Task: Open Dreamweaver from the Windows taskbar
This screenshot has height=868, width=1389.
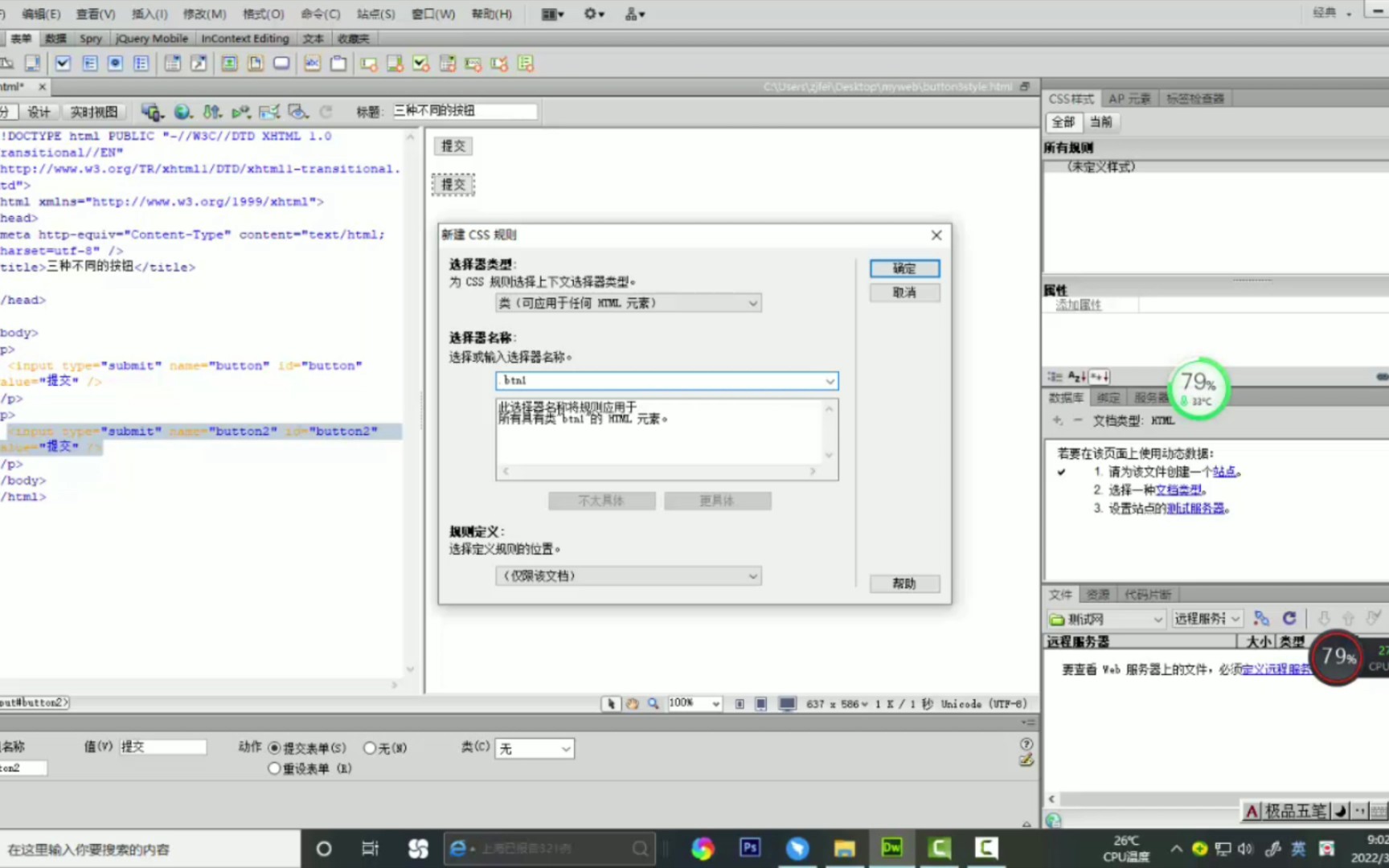Action: [x=891, y=848]
